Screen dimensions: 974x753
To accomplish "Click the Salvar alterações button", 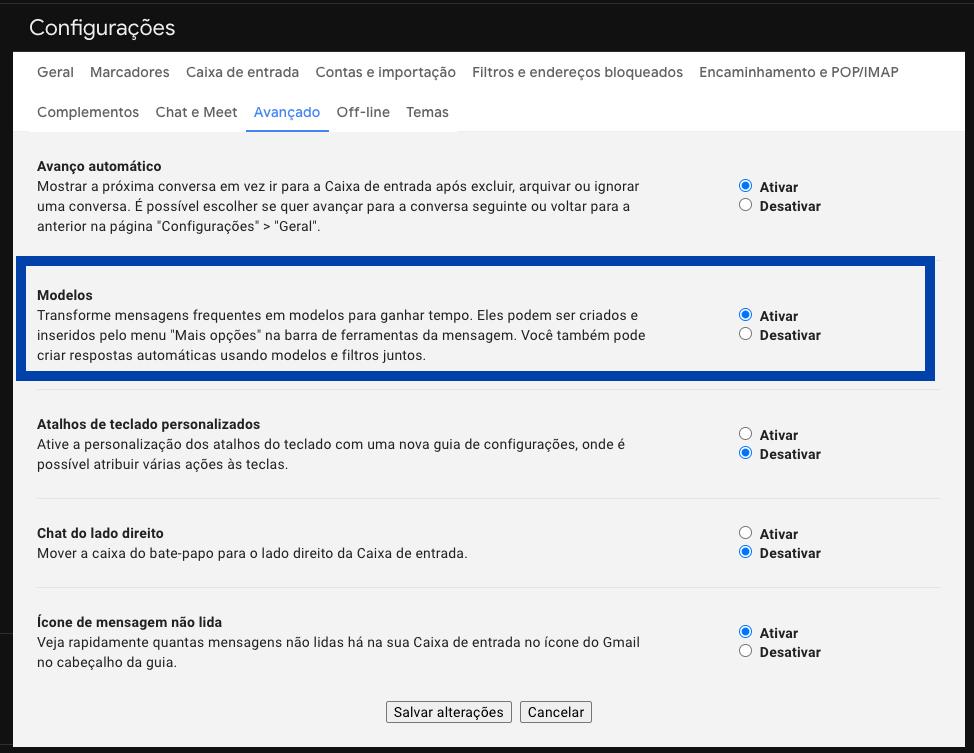I will (448, 712).
